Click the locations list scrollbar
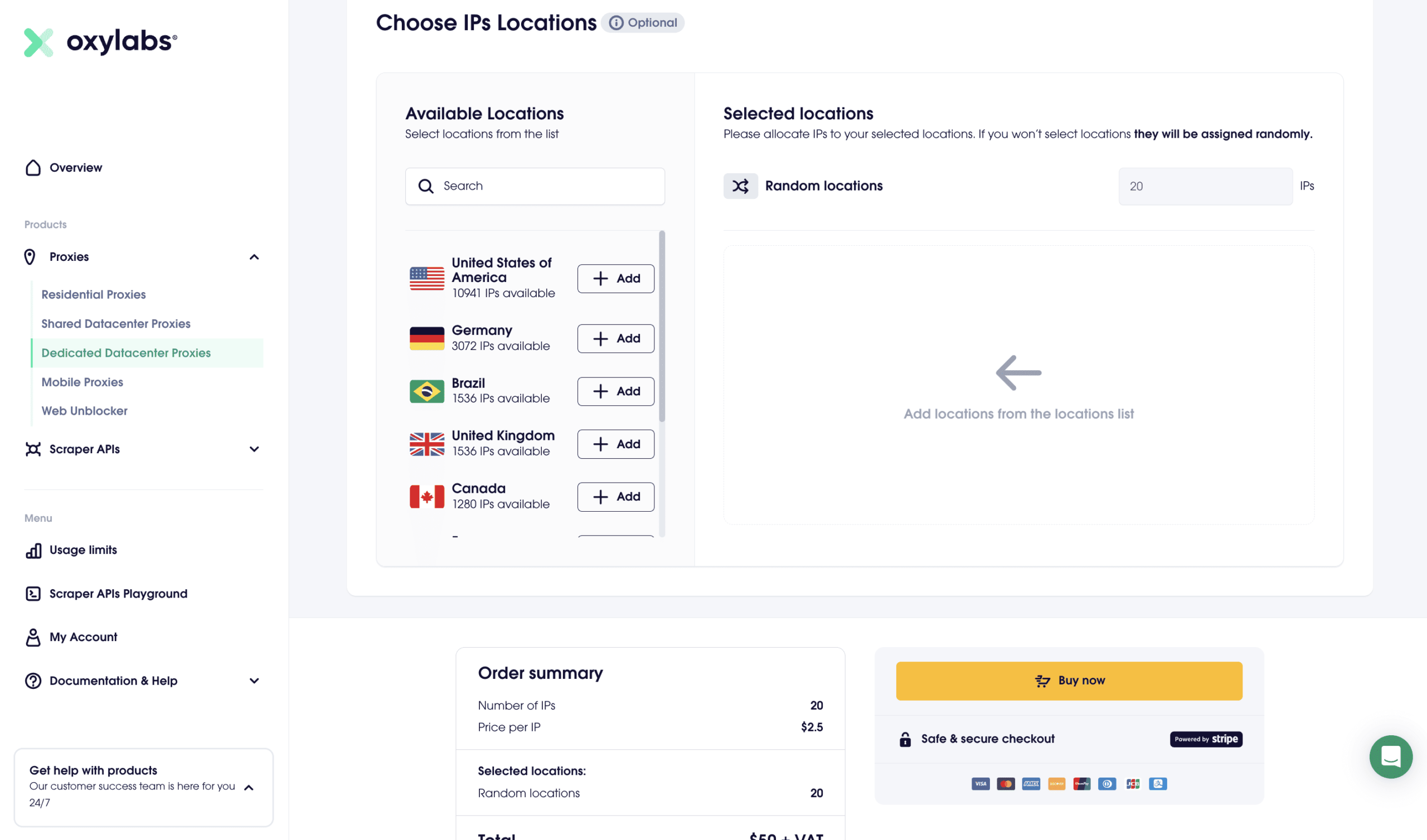The image size is (1427, 840). [662, 326]
